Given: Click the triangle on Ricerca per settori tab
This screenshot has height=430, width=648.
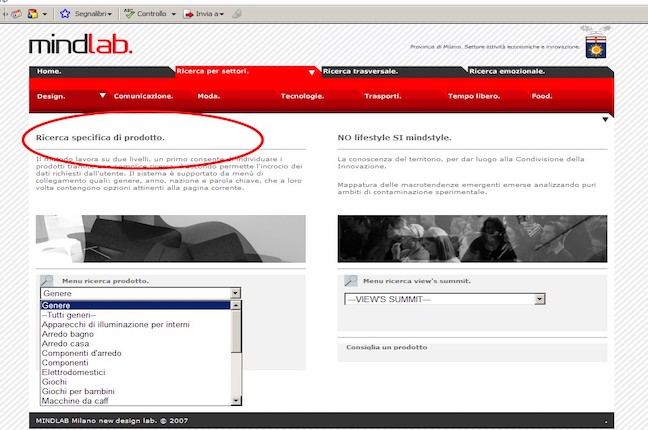Looking at the screenshot, I should [x=312, y=72].
